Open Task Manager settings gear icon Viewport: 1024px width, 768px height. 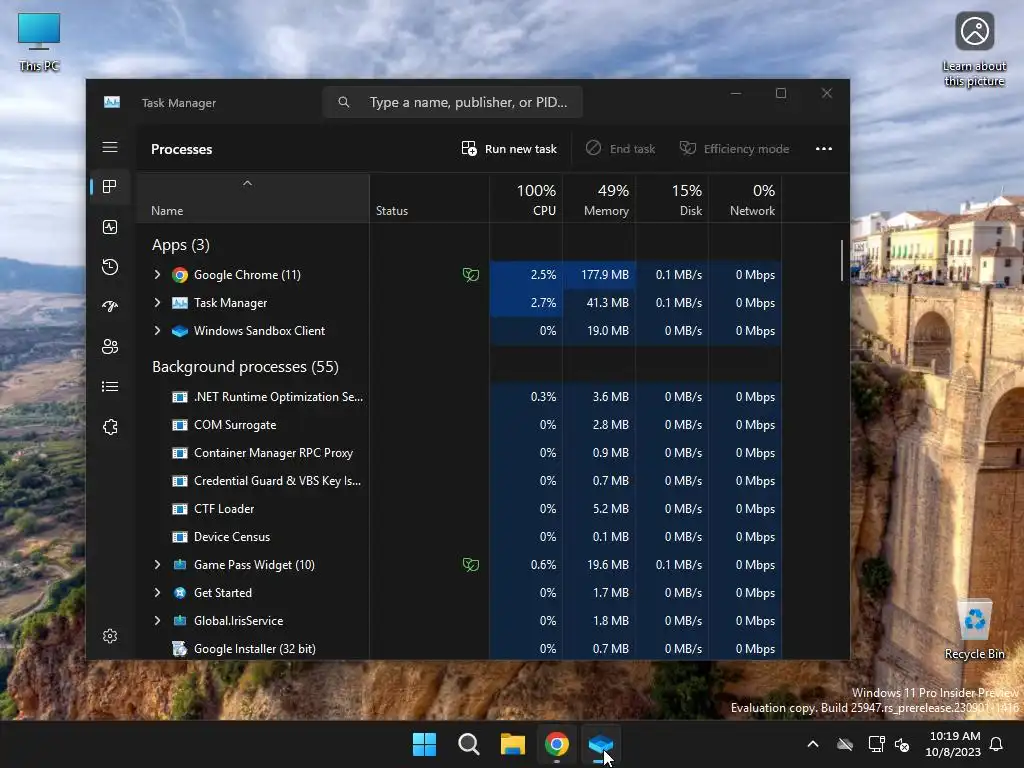110,636
